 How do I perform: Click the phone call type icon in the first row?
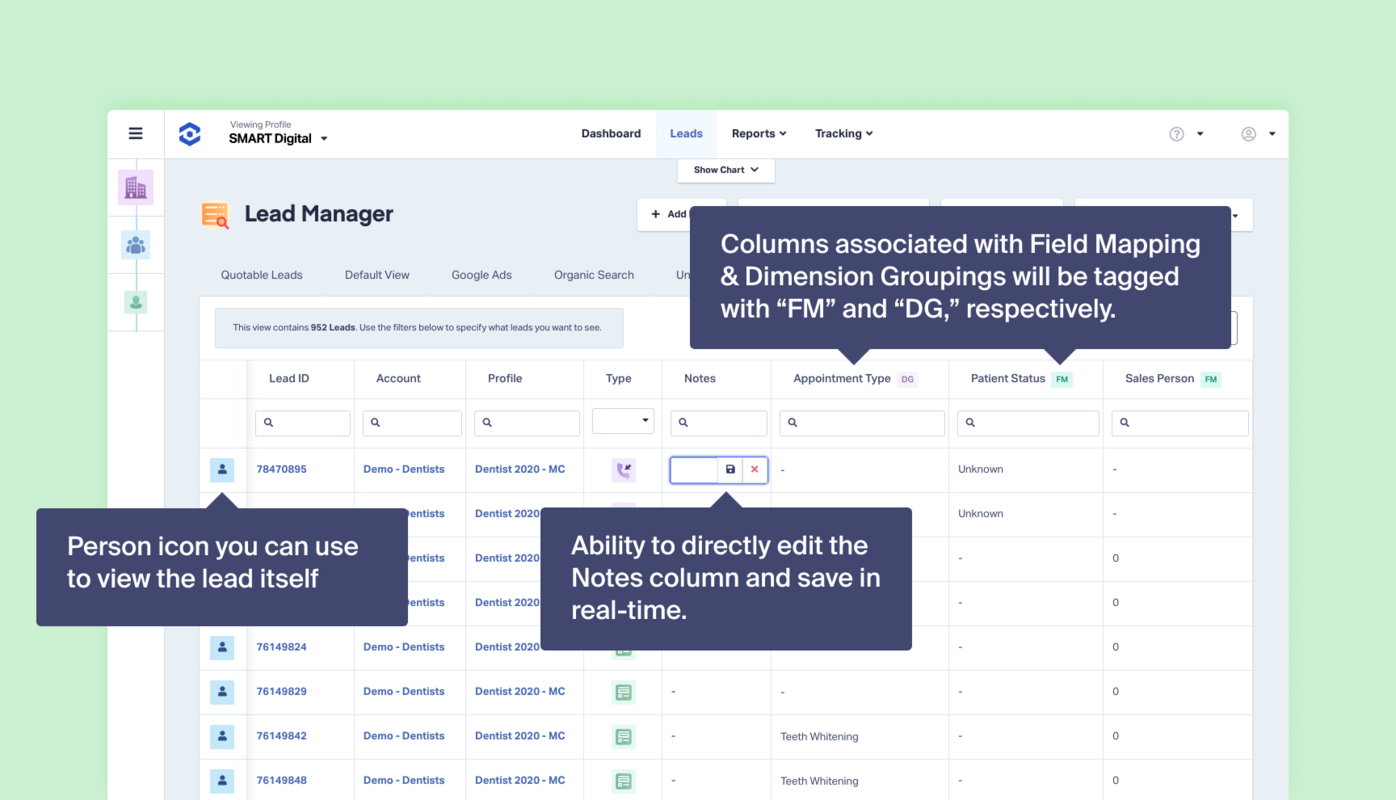623,470
